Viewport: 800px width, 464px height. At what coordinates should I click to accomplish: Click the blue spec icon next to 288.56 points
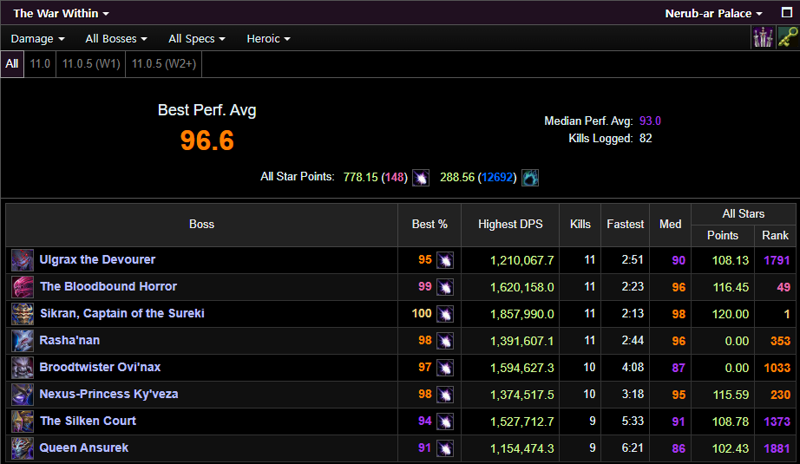530,178
